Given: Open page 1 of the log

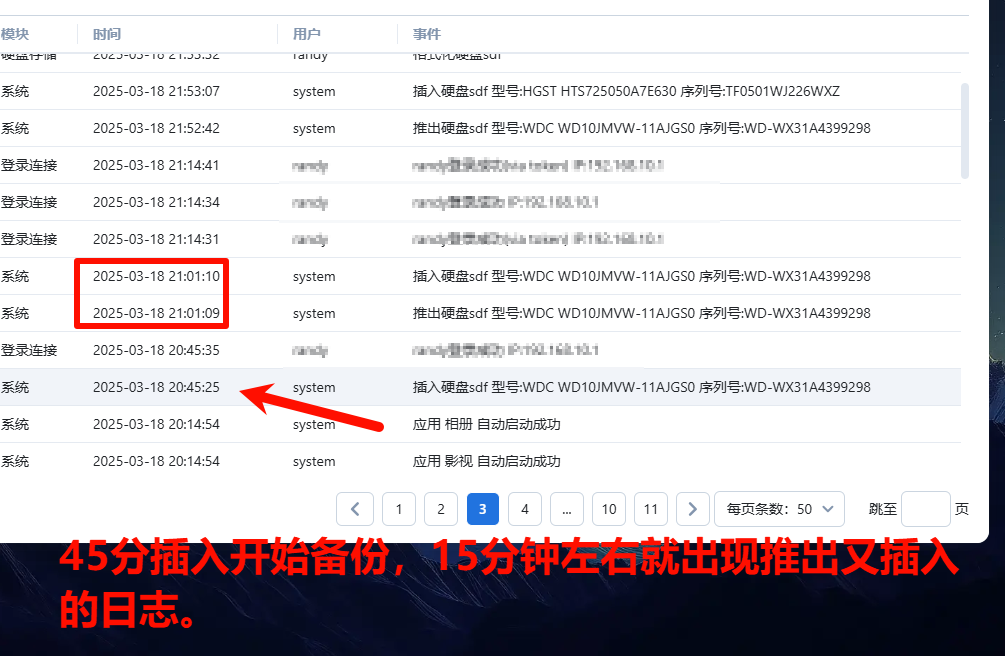Looking at the screenshot, I should point(399,509).
